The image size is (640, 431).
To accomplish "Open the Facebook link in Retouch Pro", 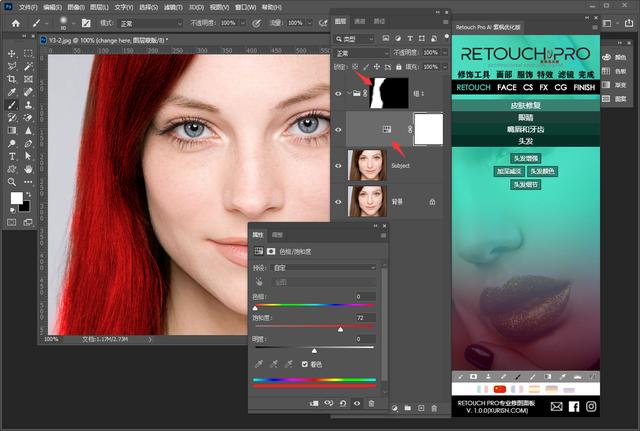I will coord(574,407).
